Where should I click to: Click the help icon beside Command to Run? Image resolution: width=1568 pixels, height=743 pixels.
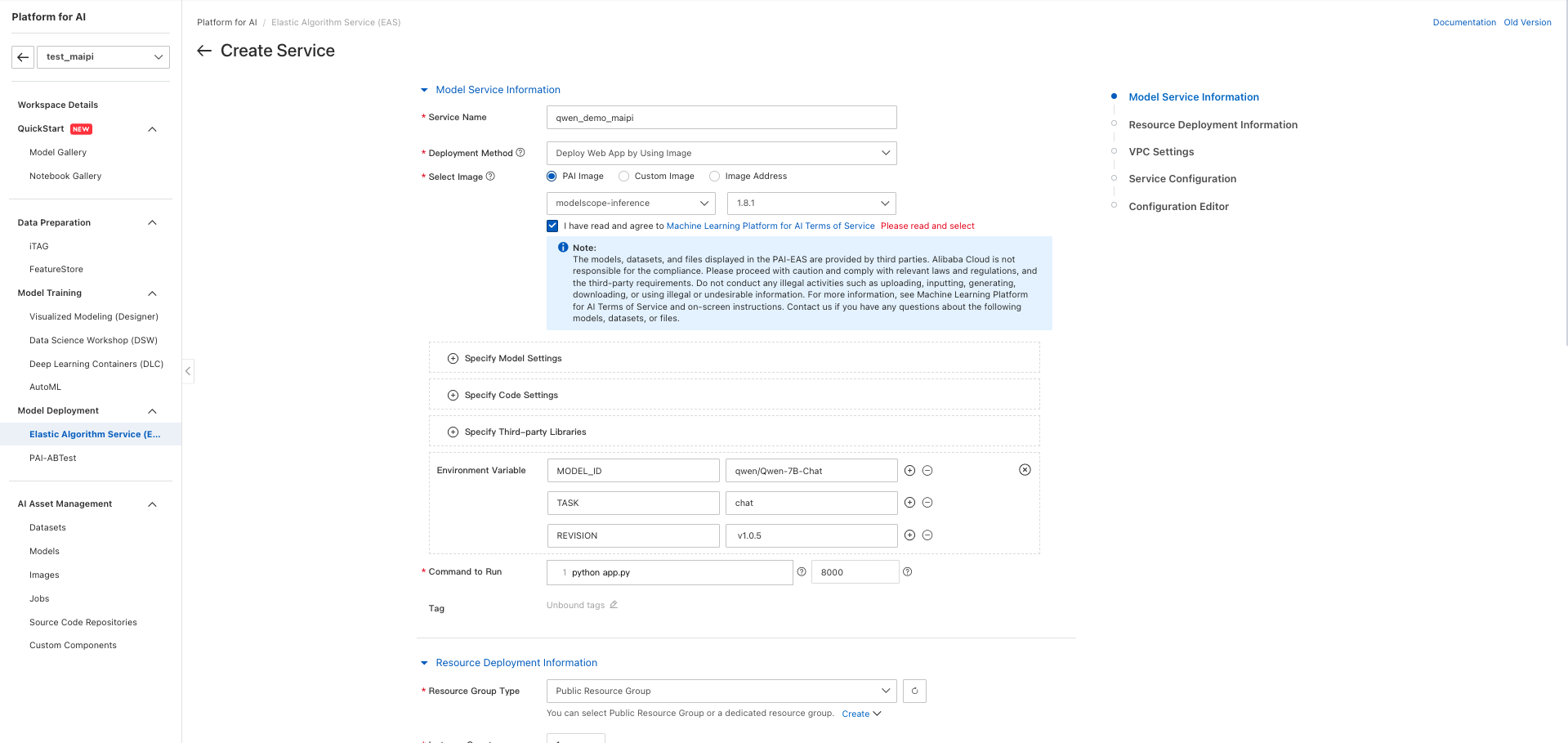point(802,572)
